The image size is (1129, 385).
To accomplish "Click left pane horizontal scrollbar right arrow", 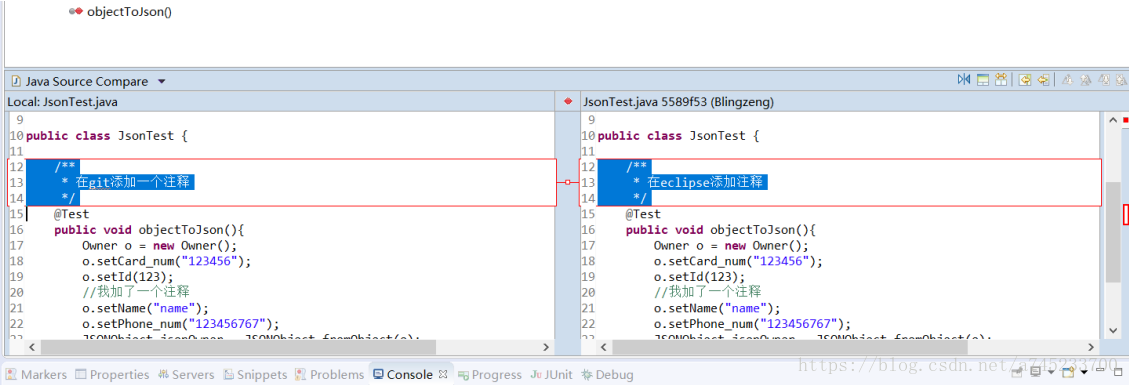I will (546, 347).
